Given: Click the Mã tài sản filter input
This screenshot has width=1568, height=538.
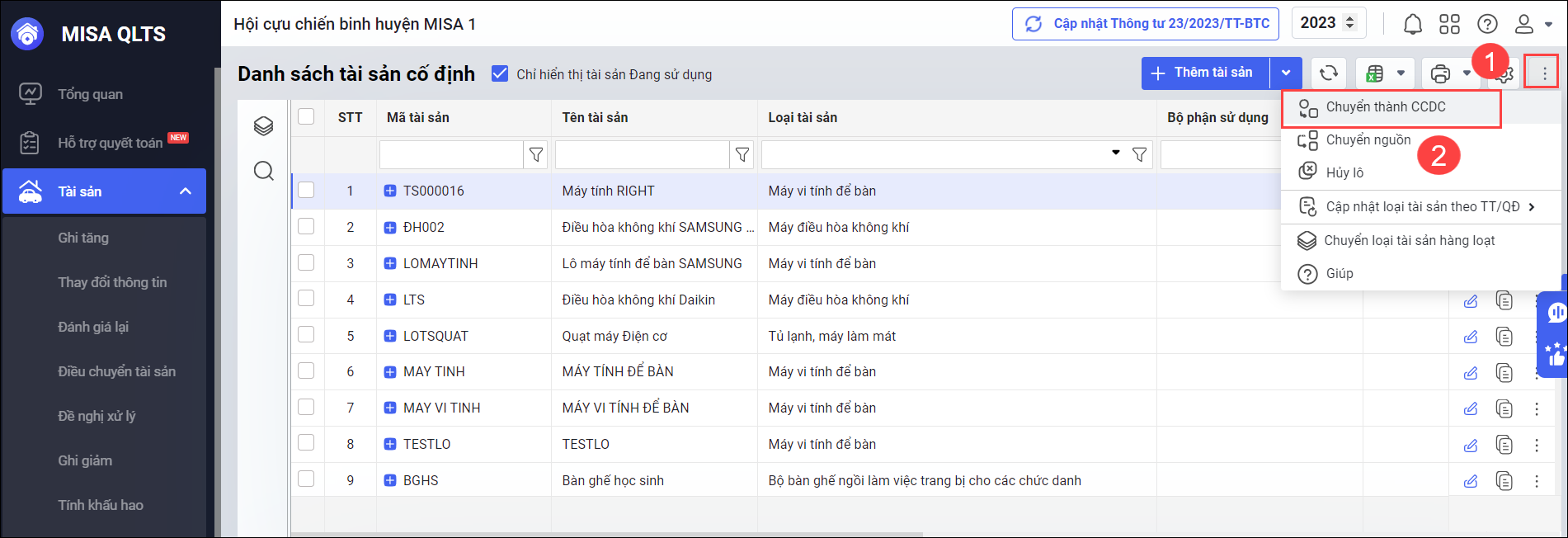Looking at the screenshot, I should click(451, 154).
